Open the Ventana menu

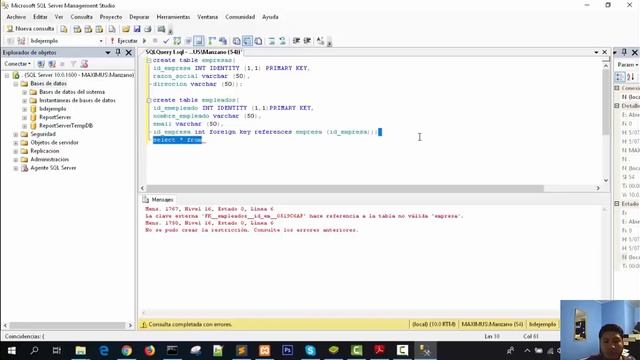click(207, 17)
